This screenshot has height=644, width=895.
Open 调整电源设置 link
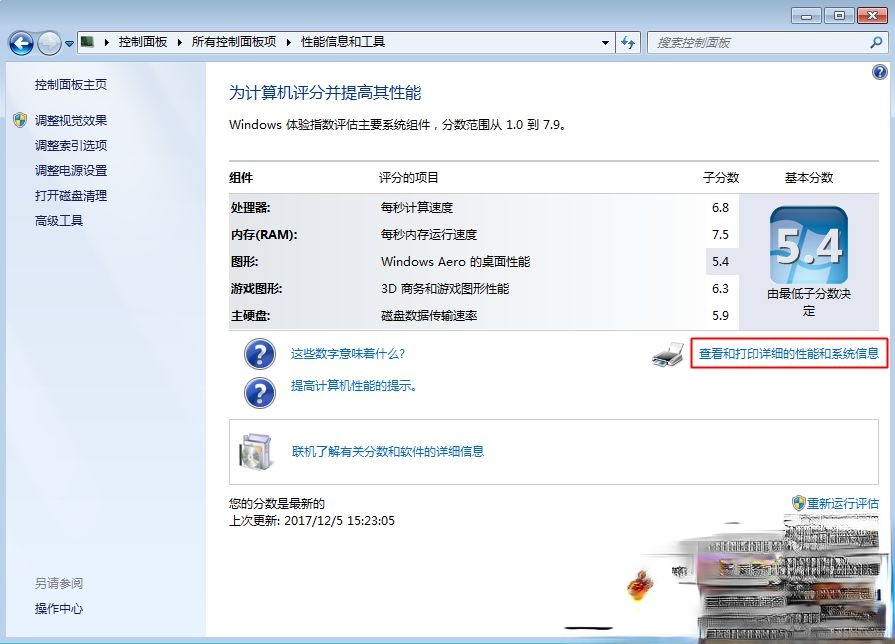coord(71,171)
